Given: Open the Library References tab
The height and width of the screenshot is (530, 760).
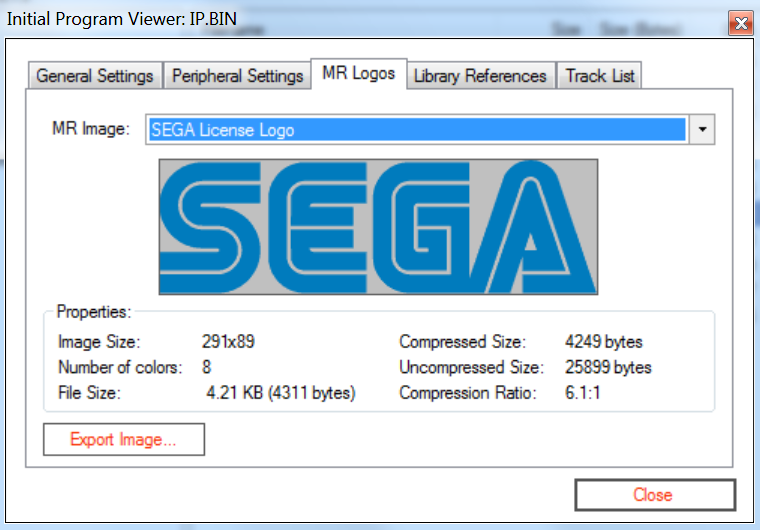Looking at the screenshot, I should point(480,76).
